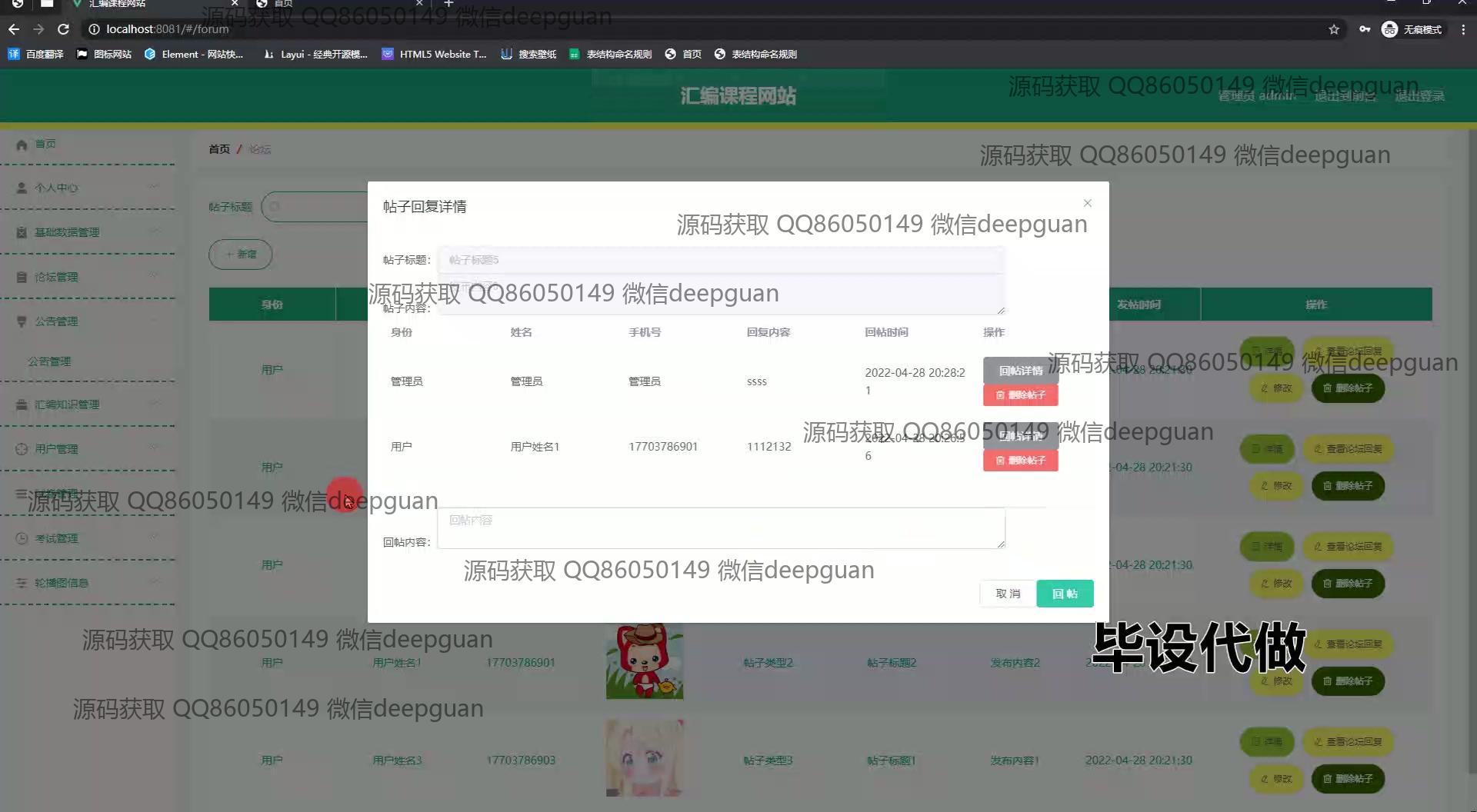The width and height of the screenshot is (1477, 812).
Task: Expand the 个人中心 chevron in sidebar
Action: pos(154,187)
